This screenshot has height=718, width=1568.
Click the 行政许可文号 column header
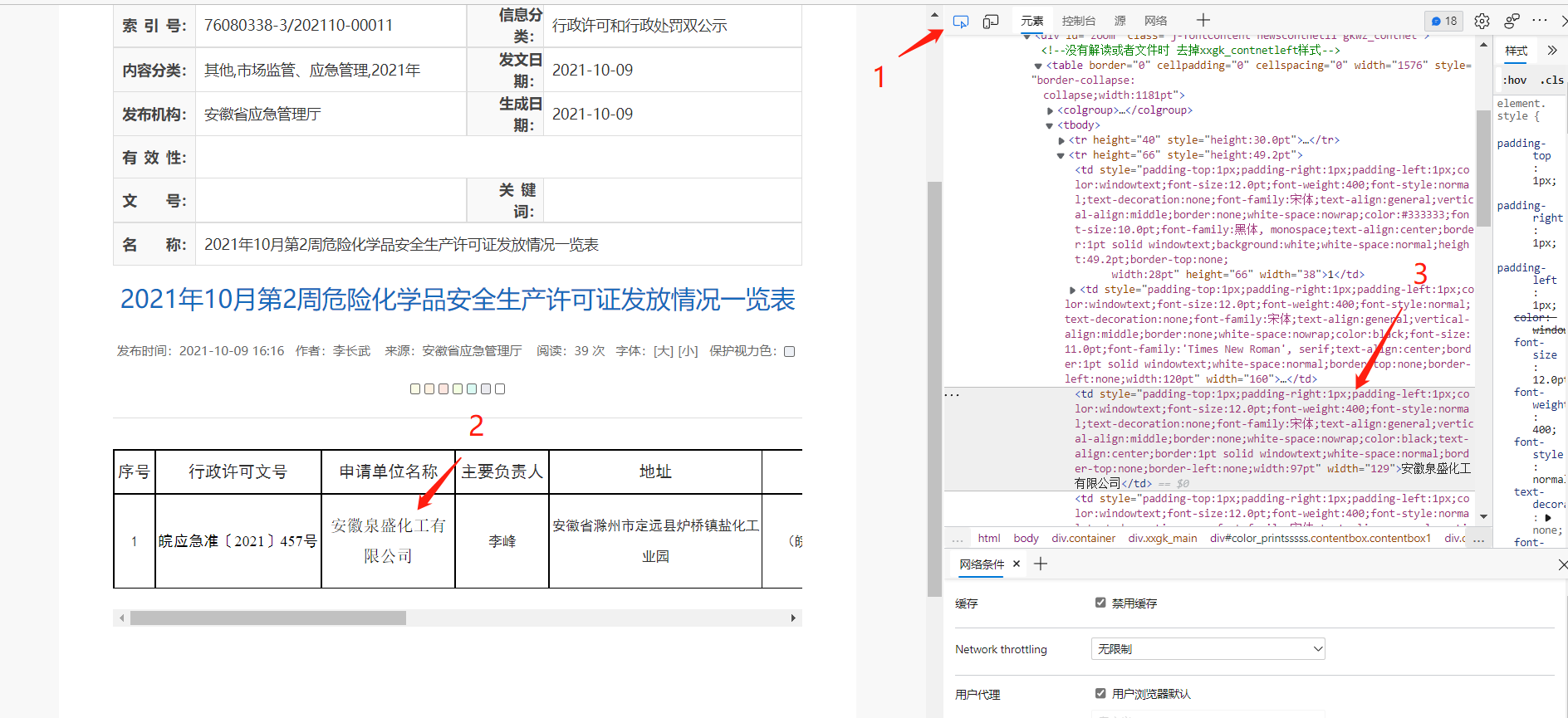[238, 472]
